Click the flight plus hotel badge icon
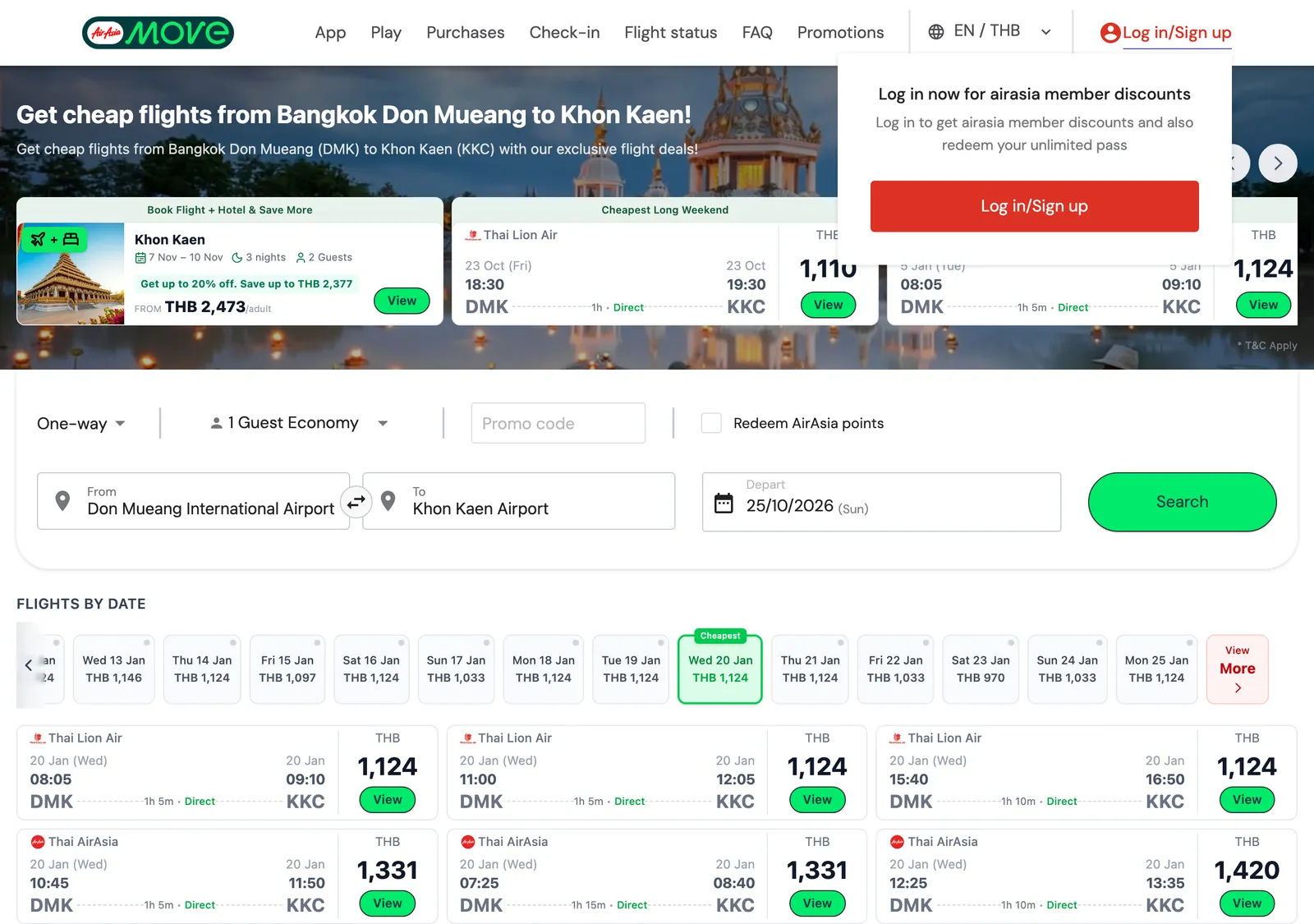This screenshot has width=1314, height=924. (x=54, y=239)
